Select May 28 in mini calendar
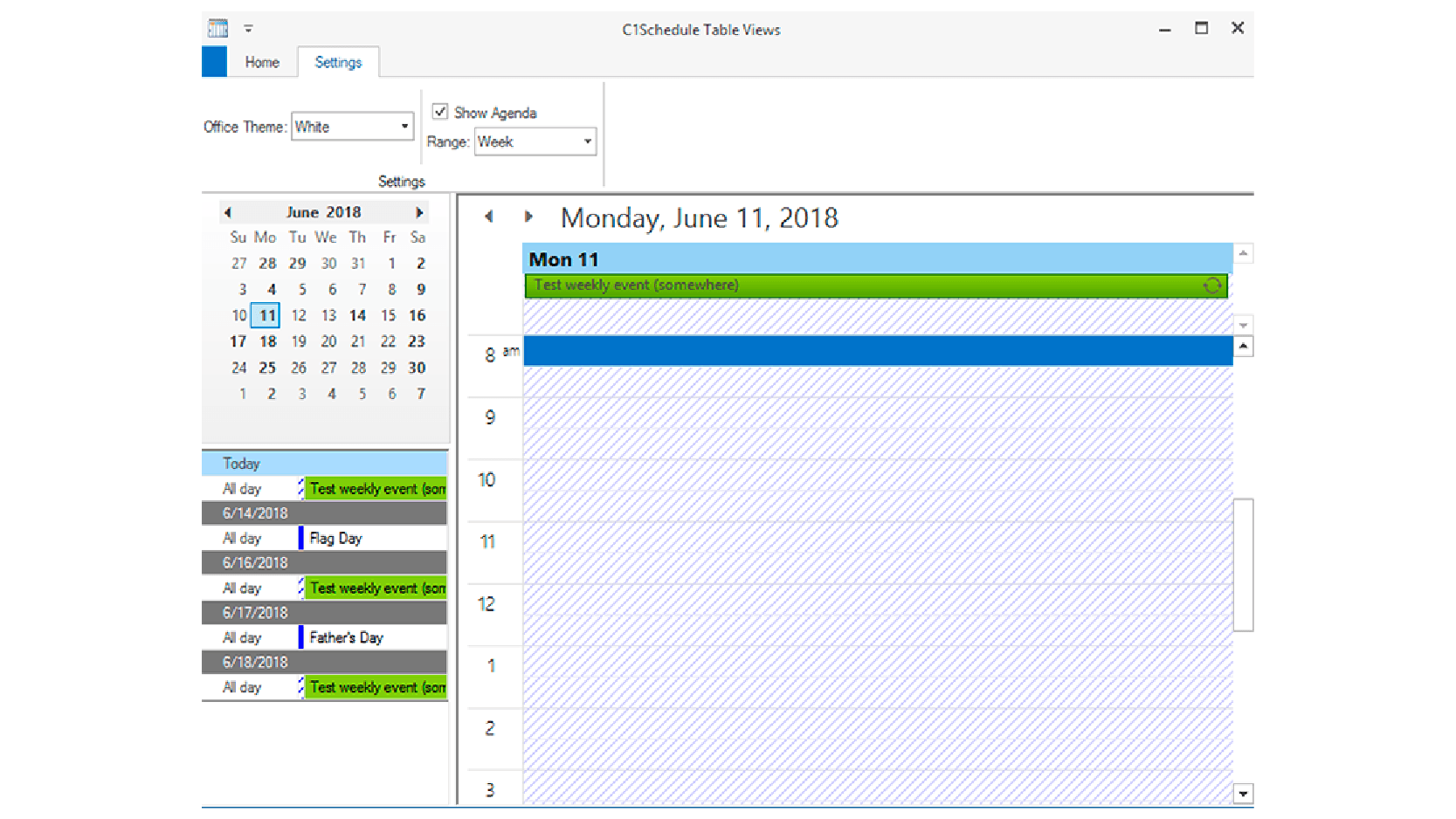The width and height of the screenshot is (1456, 819). click(267, 263)
